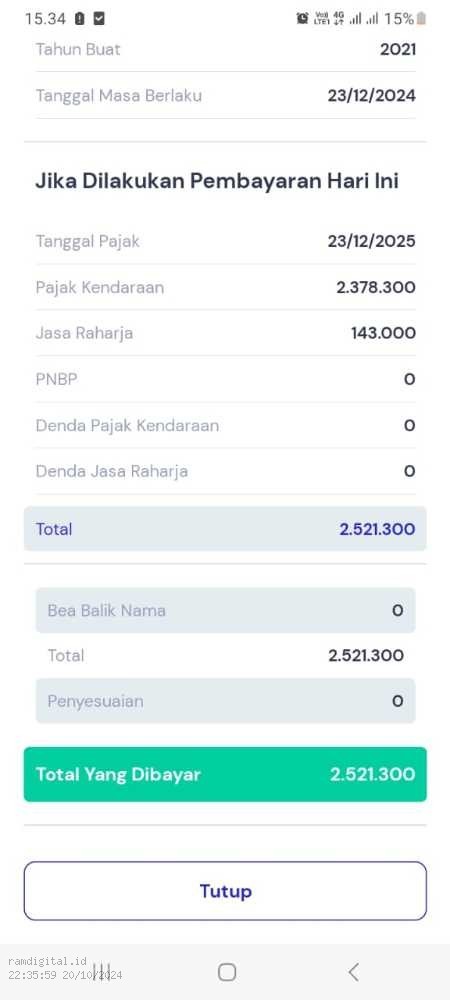Select the Jasa Raharja row

pyautogui.click(x=225, y=333)
